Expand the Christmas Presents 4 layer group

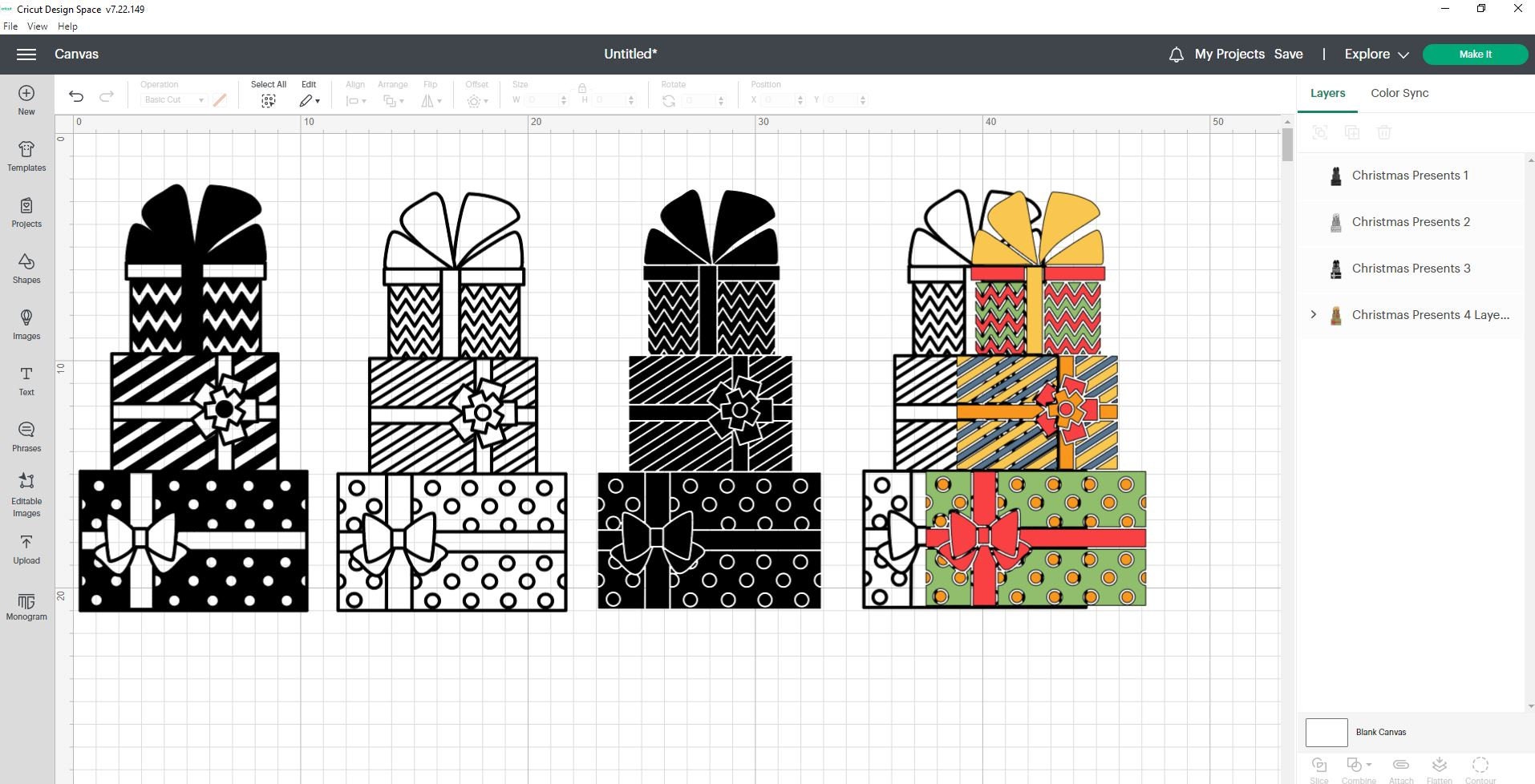1313,314
